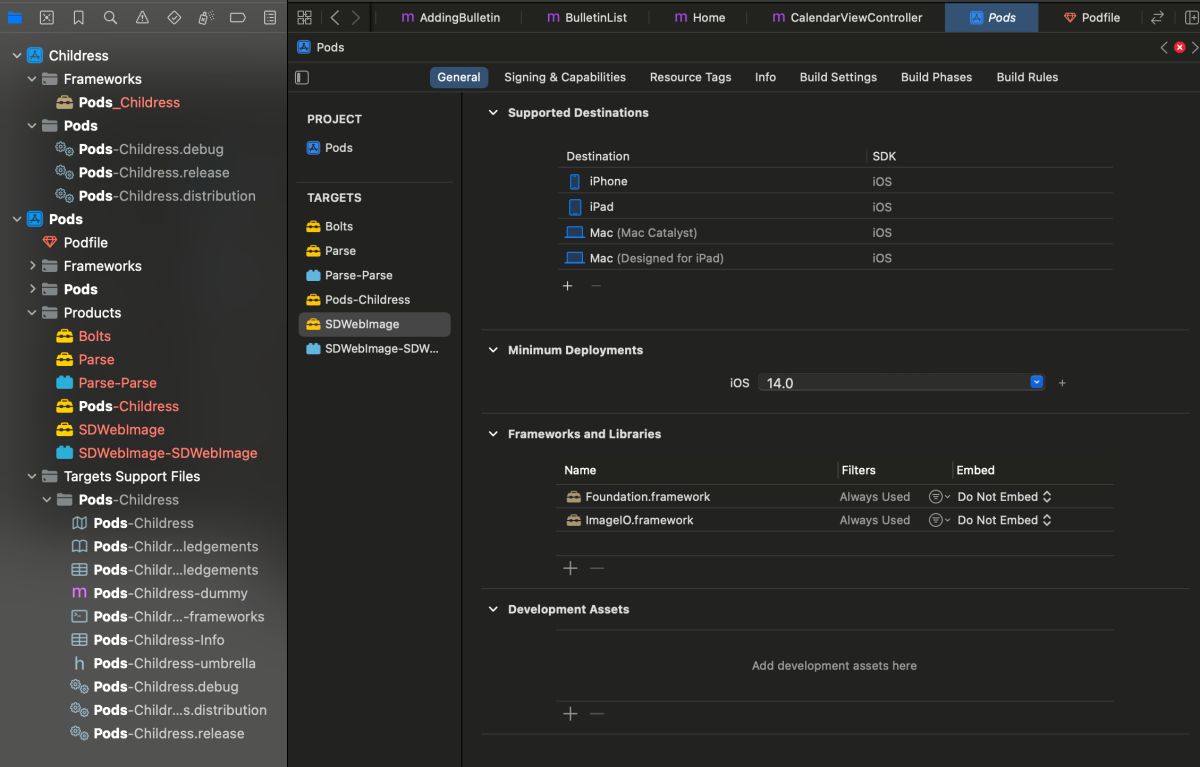Open the source control navigator icon

point(47,18)
